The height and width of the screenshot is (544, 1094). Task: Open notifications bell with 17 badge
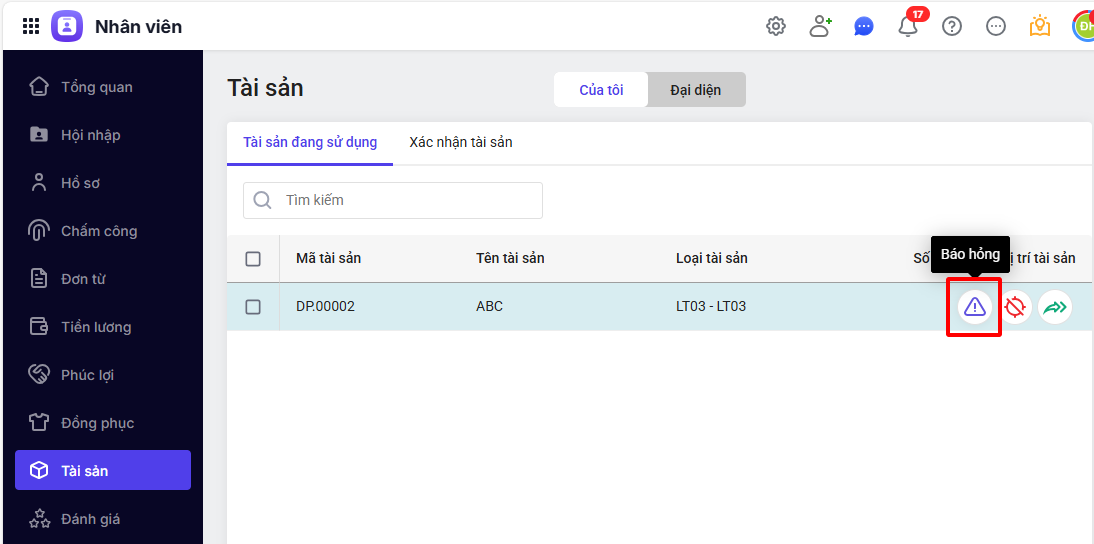909,25
